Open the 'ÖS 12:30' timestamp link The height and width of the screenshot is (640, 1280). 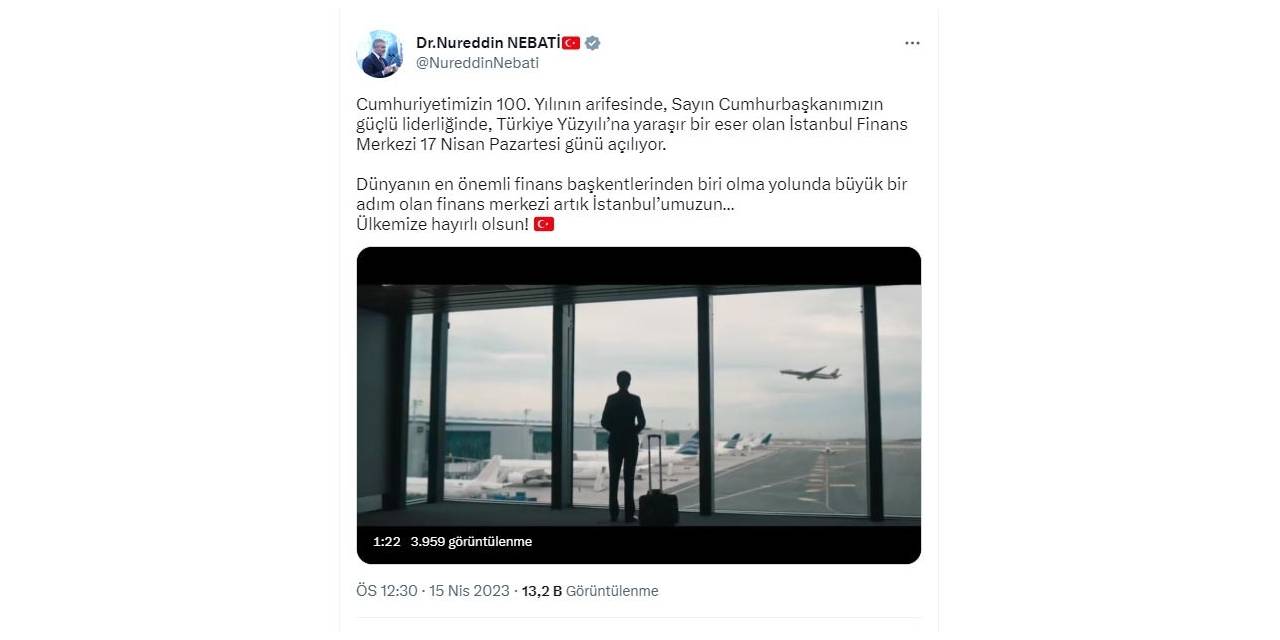coord(386,591)
